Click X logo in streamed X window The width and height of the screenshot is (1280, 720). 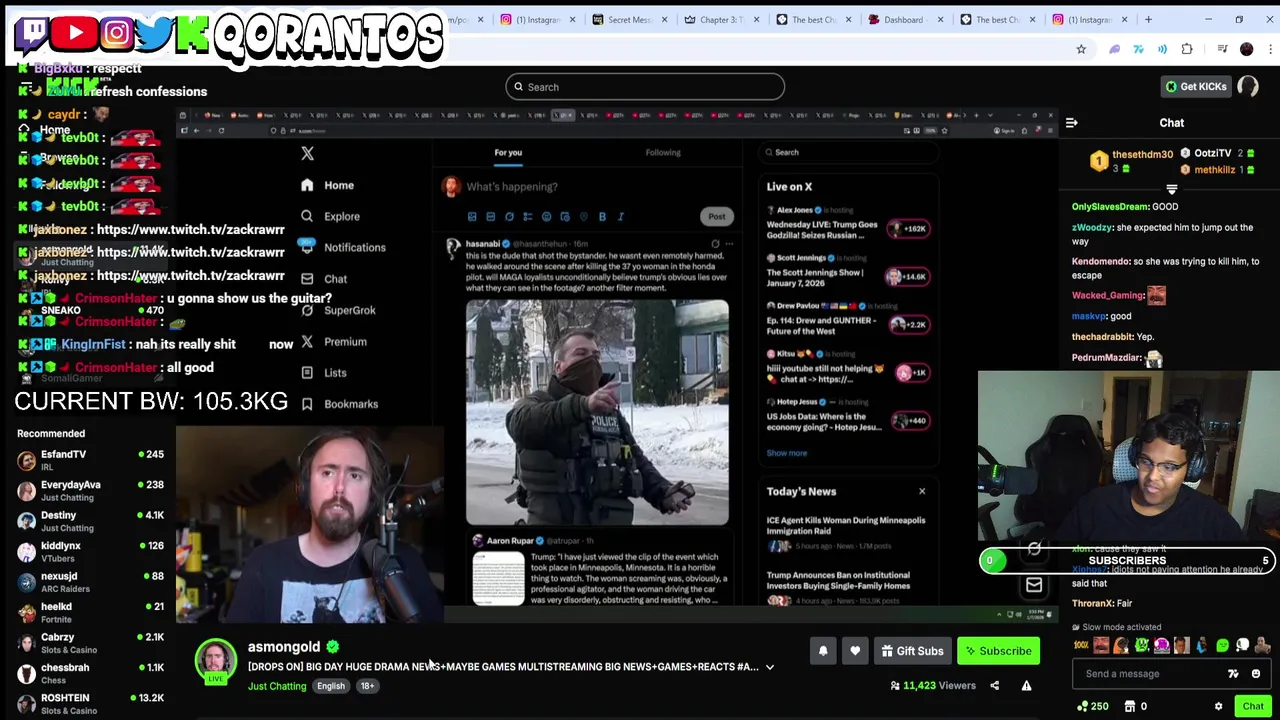click(307, 153)
